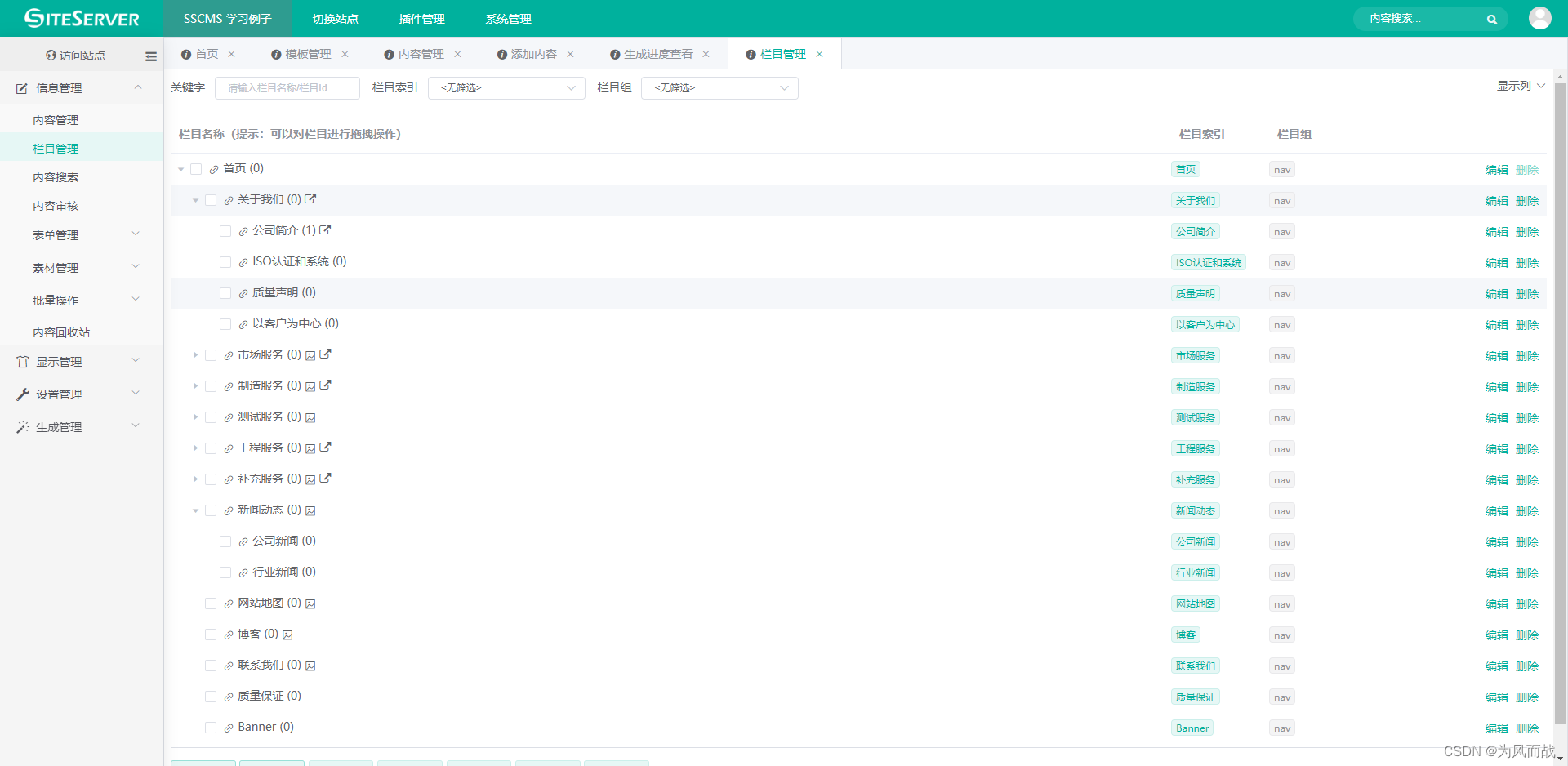
Task: Switch to the 模板管理 tab
Action: [309, 54]
